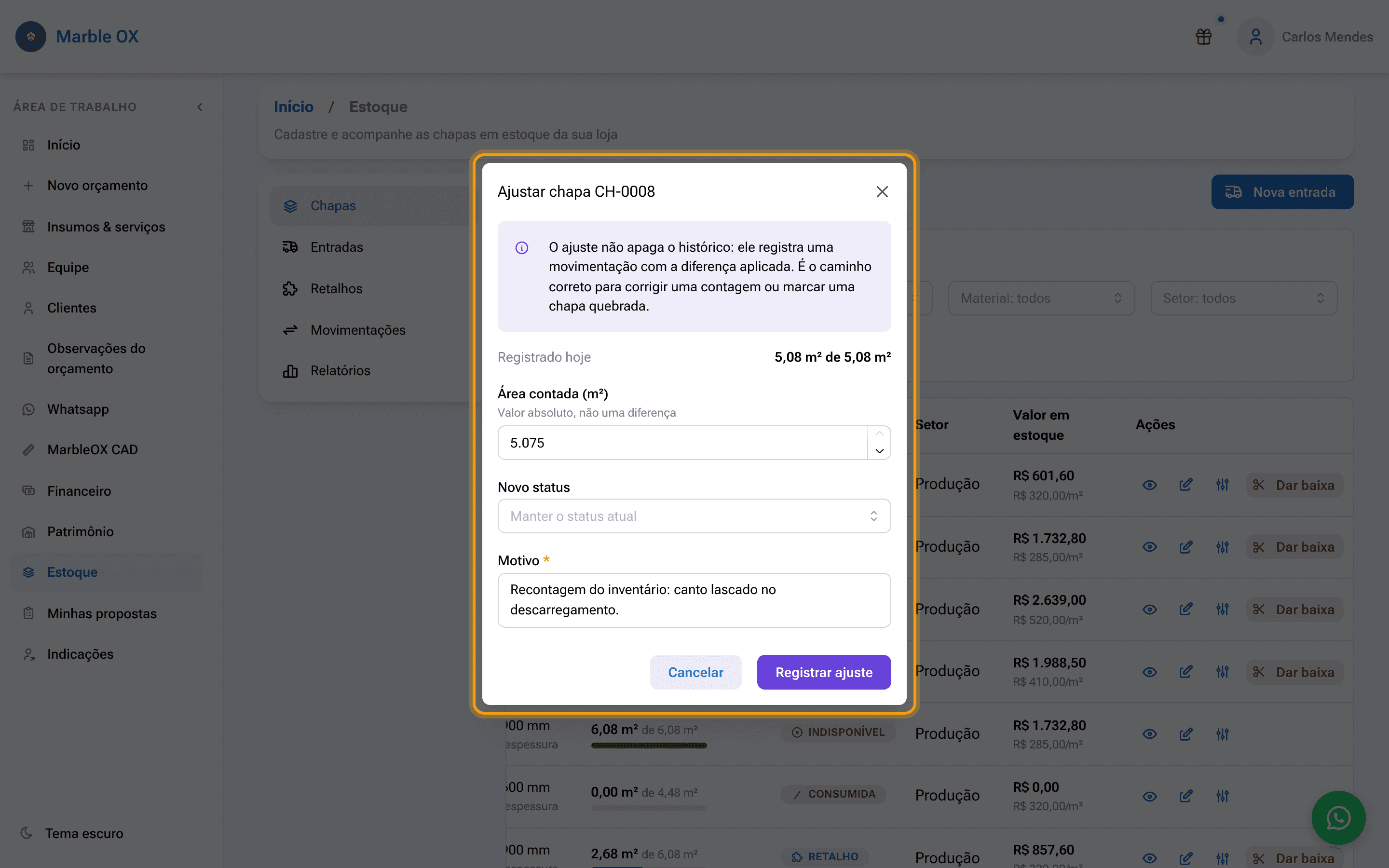Decrease Área contada with the down arrow
The height and width of the screenshot is (868, 1389).
click(879, 451)
